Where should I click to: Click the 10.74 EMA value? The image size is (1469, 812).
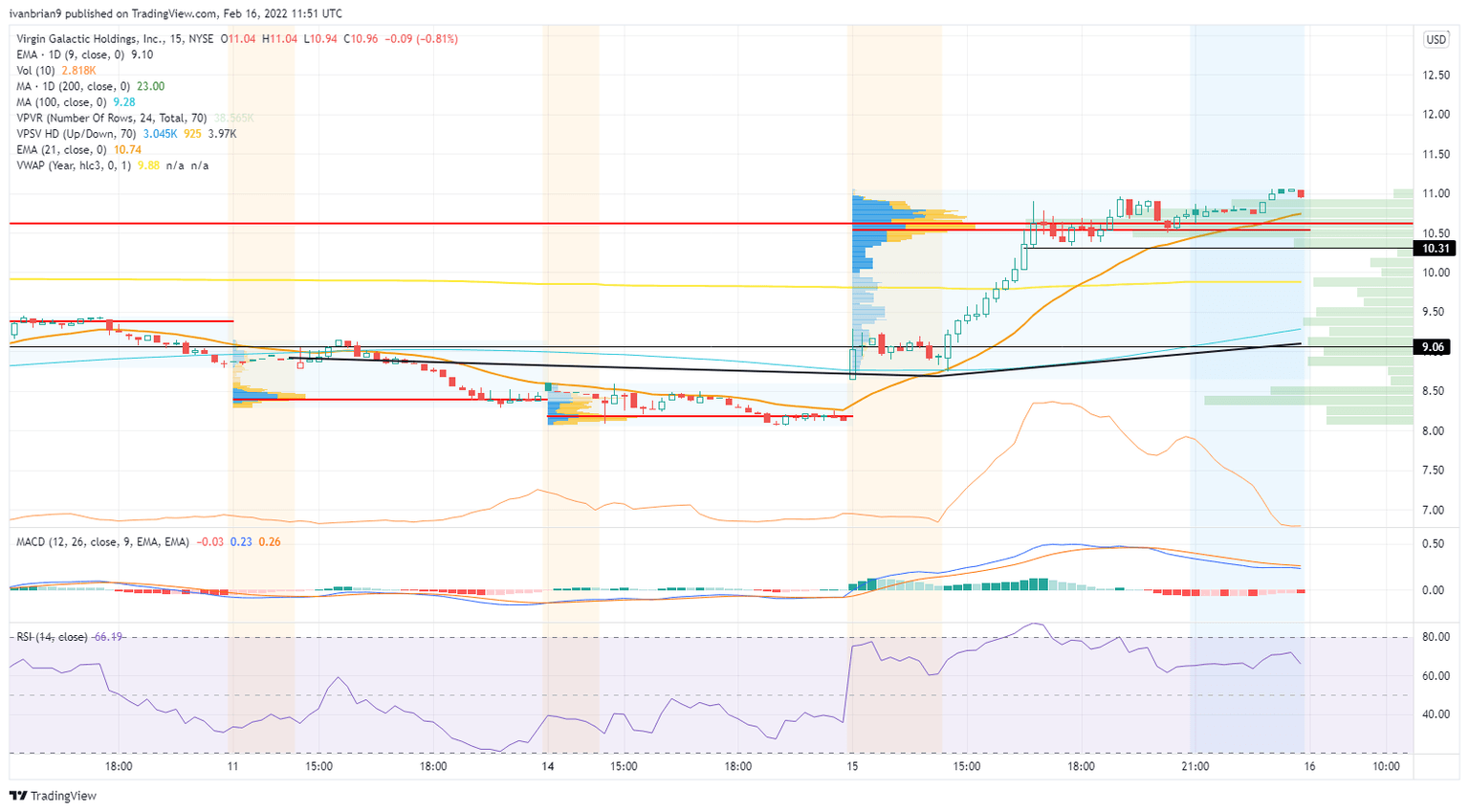pyautogui.click(x=128, y=149)
